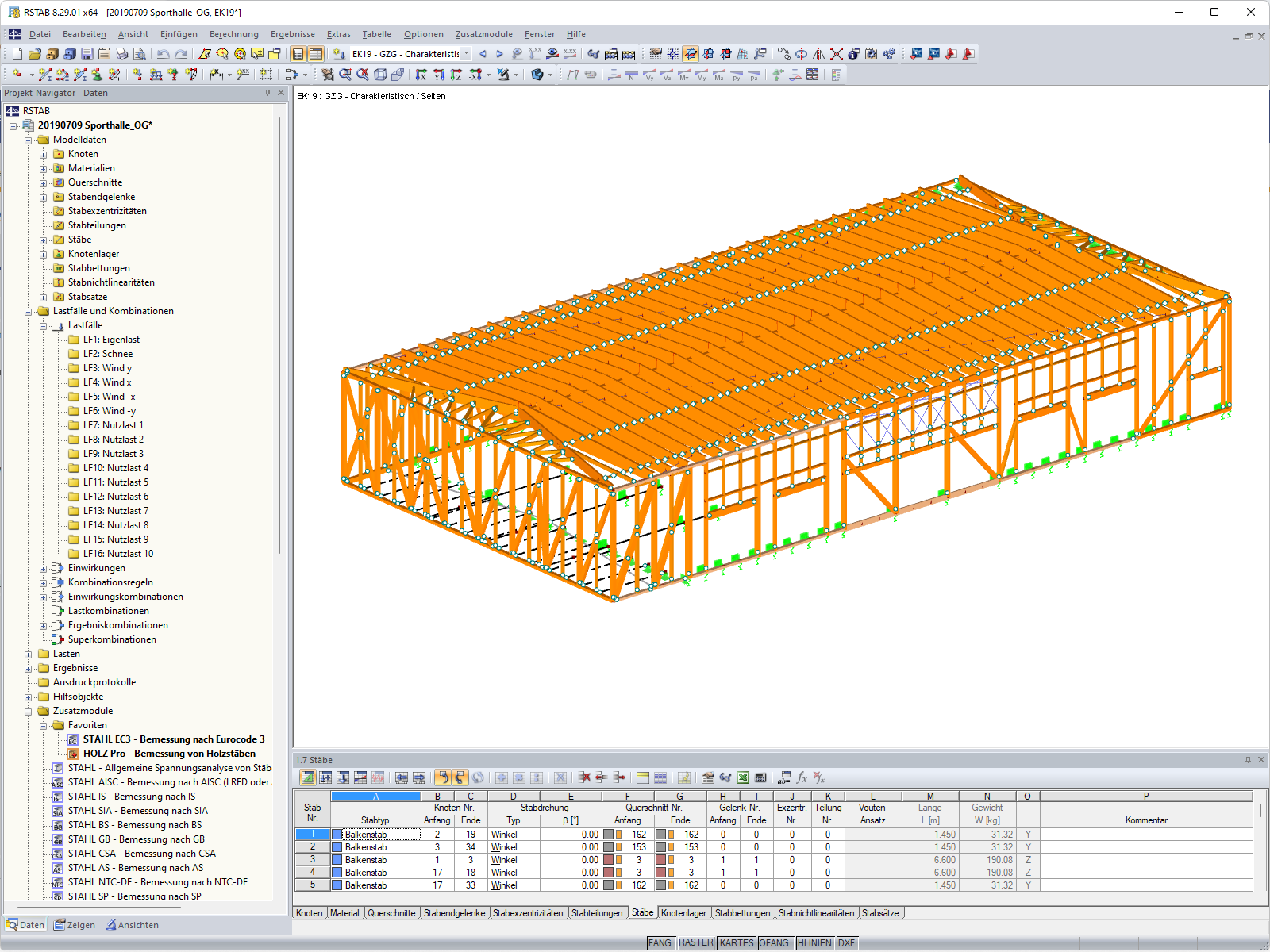Close the Projekt-Navigator panel

pos(280,93)
